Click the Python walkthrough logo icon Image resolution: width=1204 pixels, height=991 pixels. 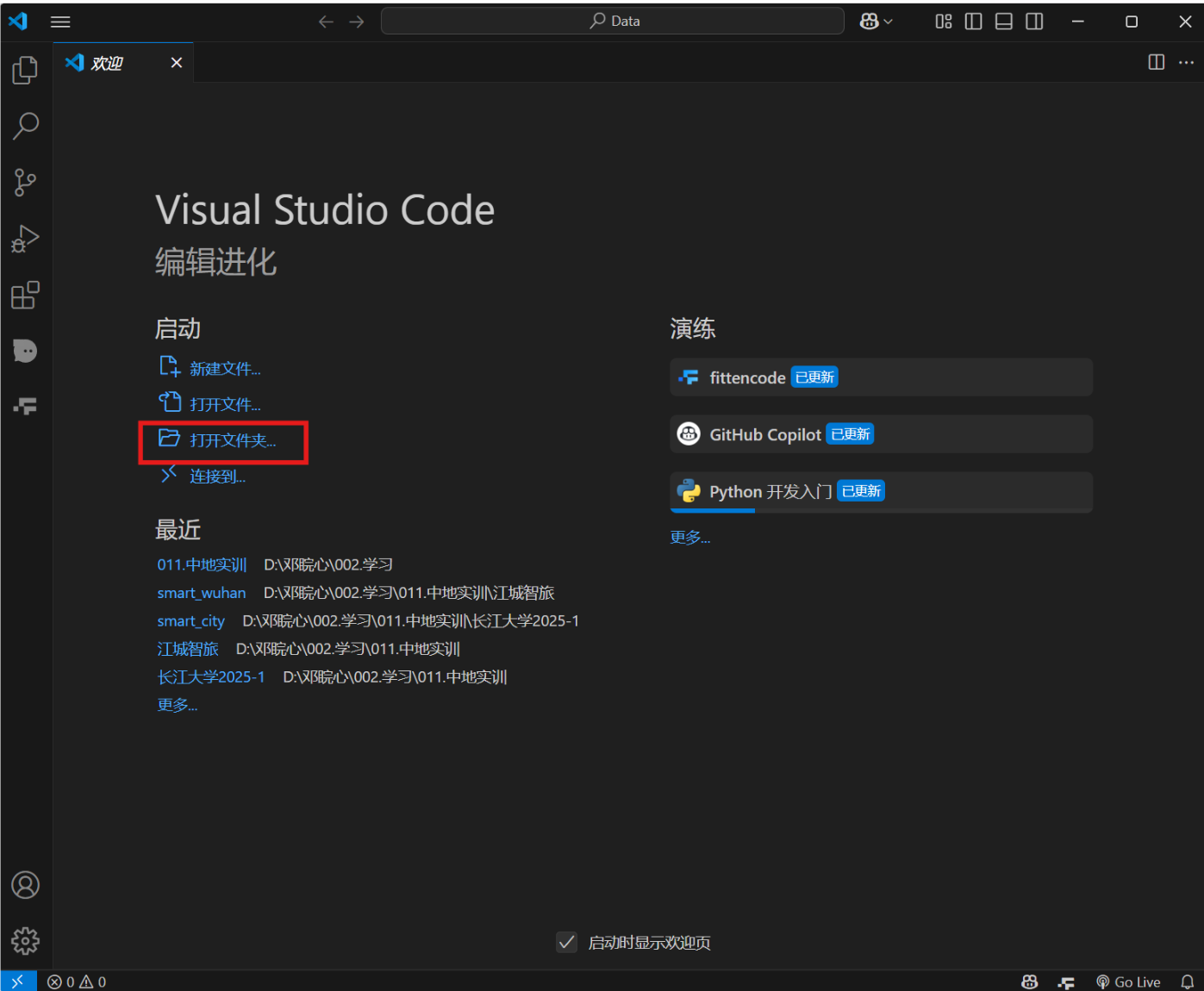(x=689, y=491)
